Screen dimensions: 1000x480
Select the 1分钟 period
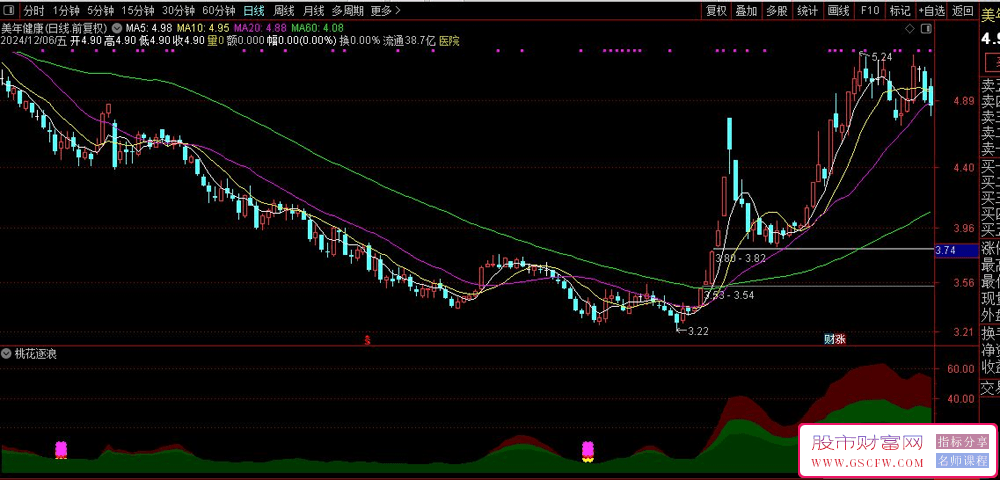(66, 10)
